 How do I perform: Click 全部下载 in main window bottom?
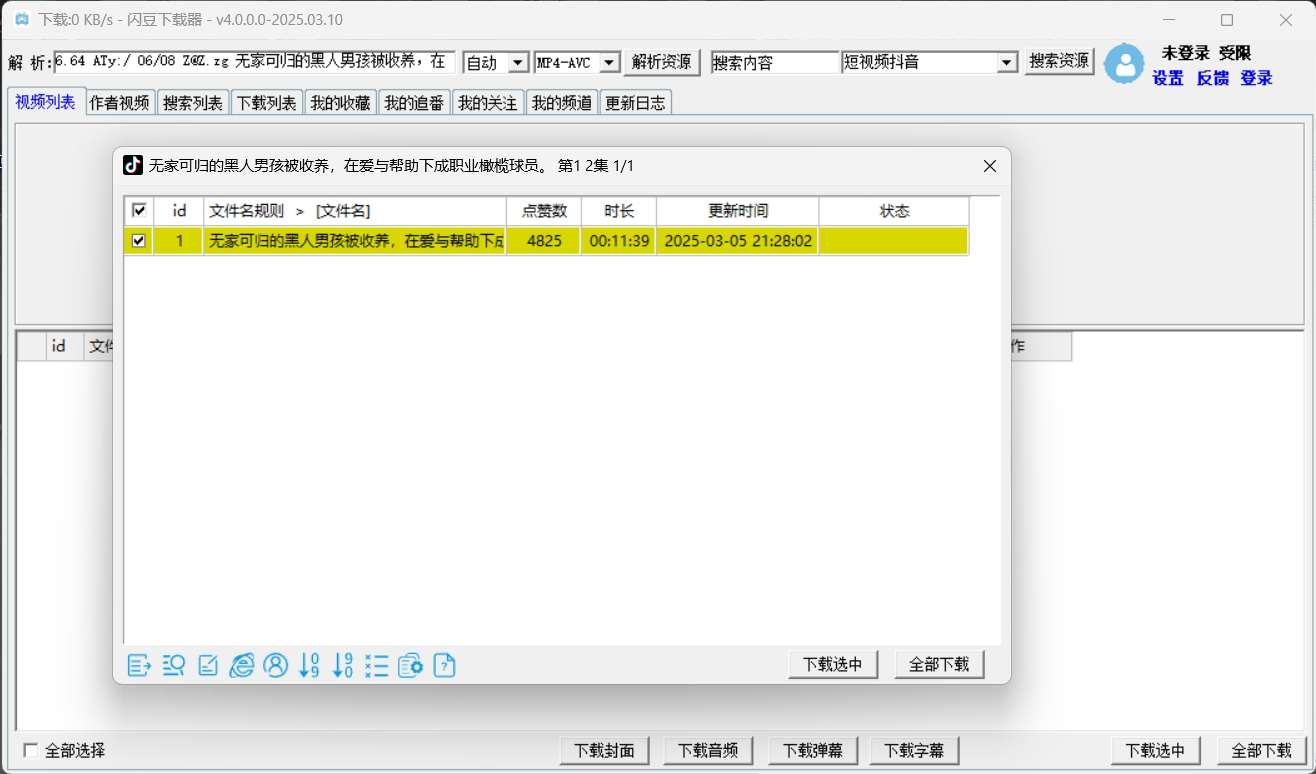pos(1262,751)
